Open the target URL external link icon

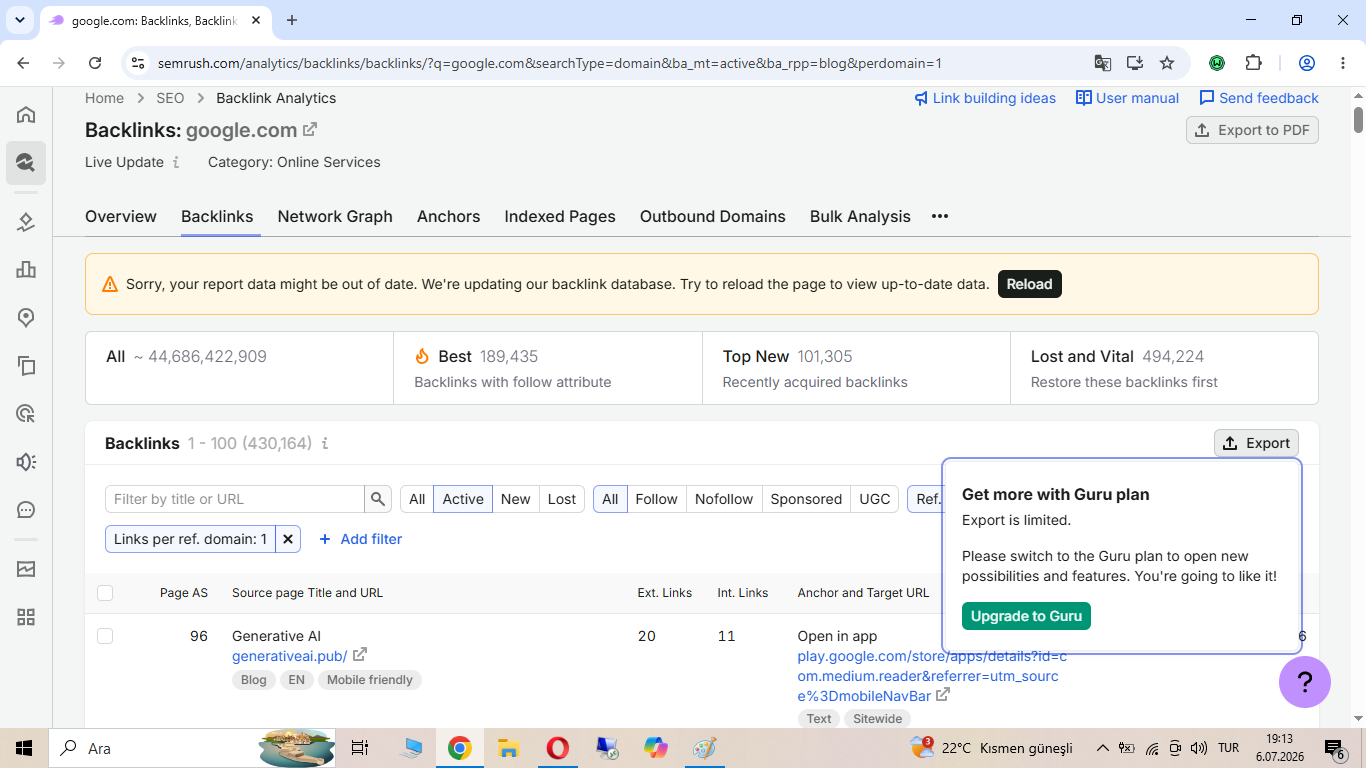[943, 695]
